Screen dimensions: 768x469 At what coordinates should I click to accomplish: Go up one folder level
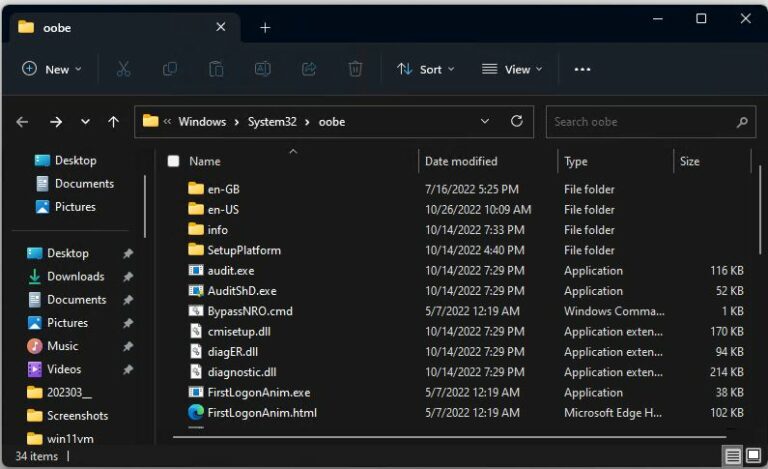click(x=113, y=122)
